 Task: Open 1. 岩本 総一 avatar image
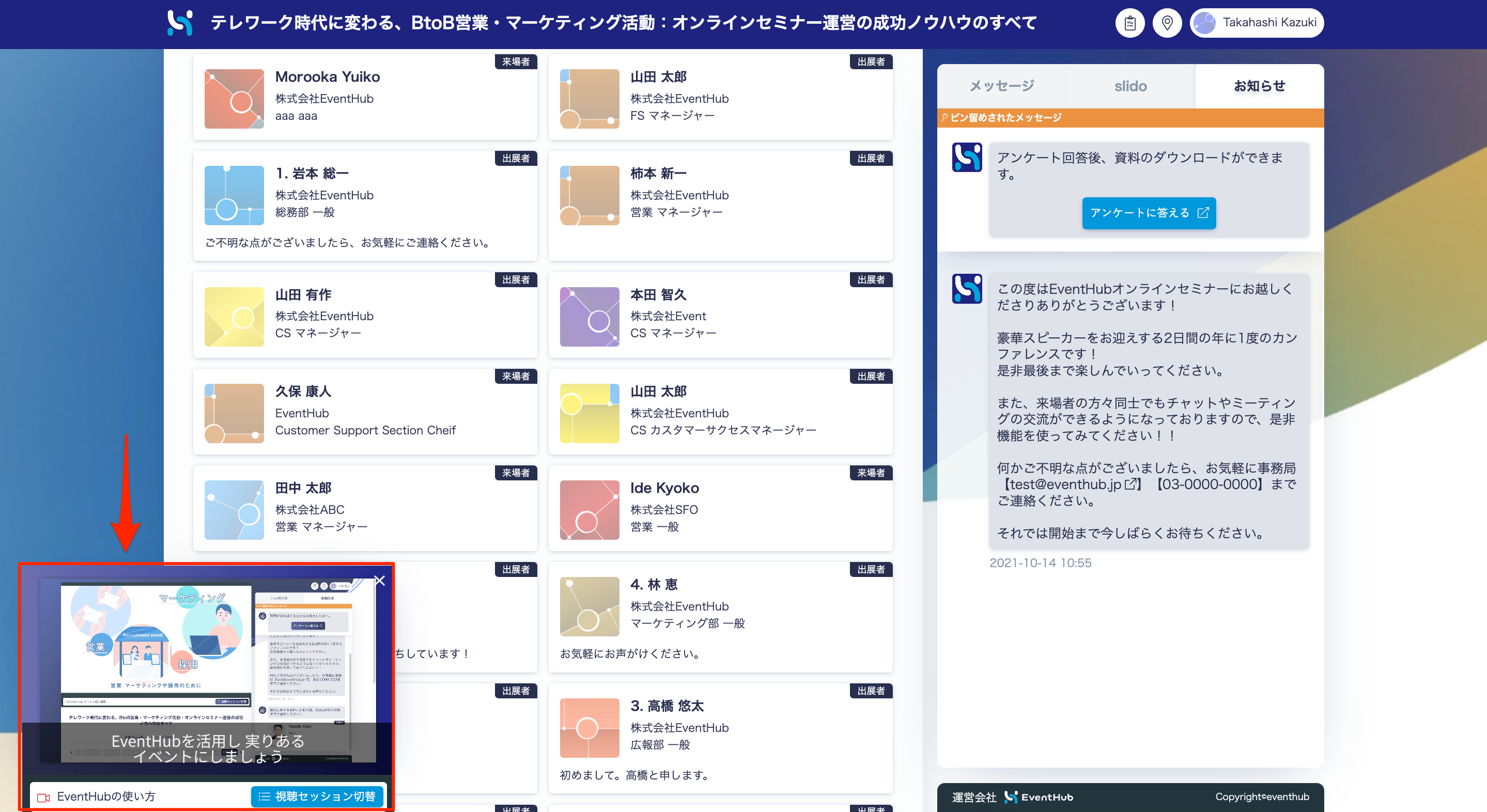[x=234, y=195]
